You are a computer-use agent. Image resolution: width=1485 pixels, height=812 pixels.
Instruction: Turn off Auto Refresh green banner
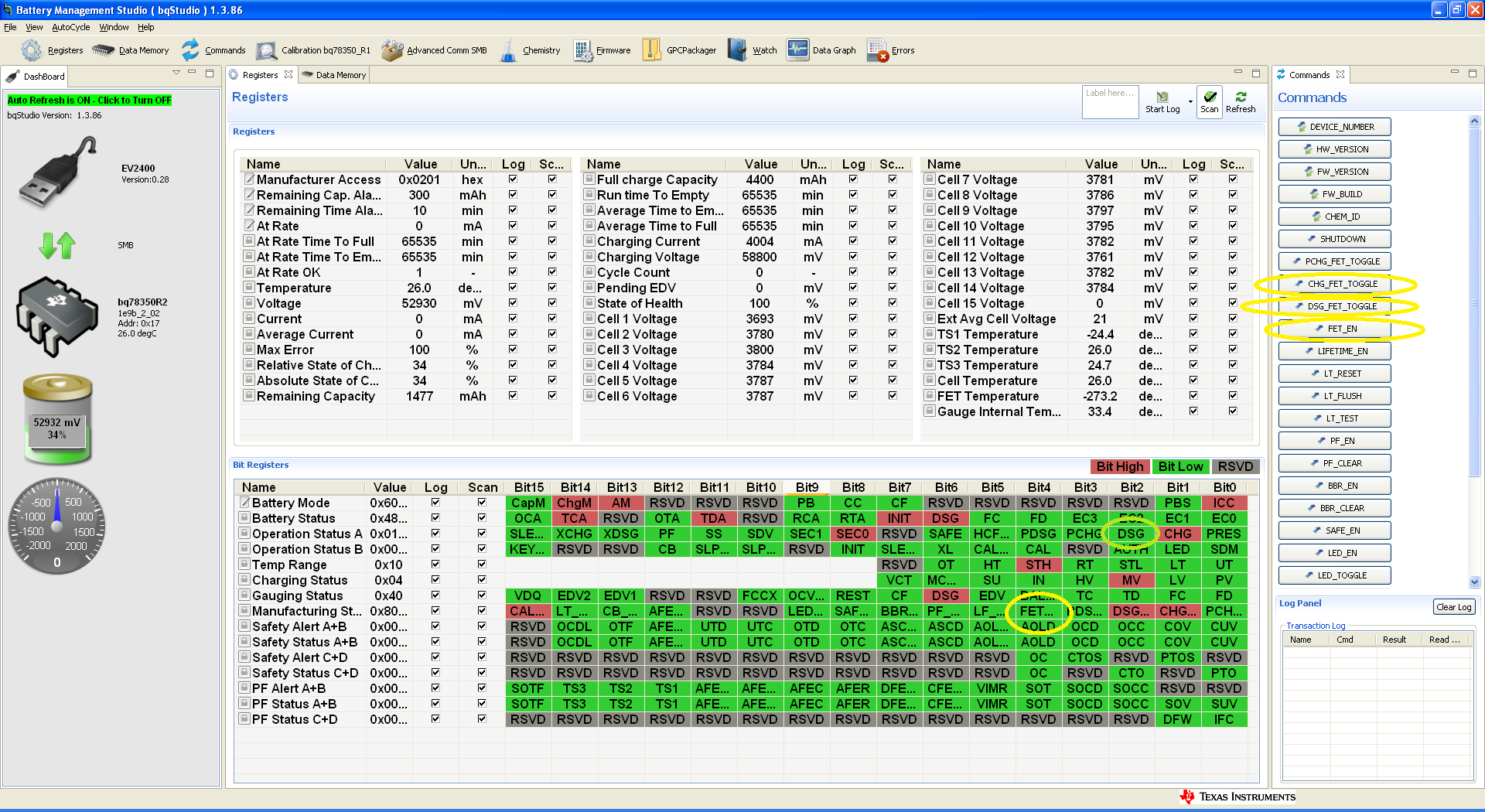click(90, 101)
